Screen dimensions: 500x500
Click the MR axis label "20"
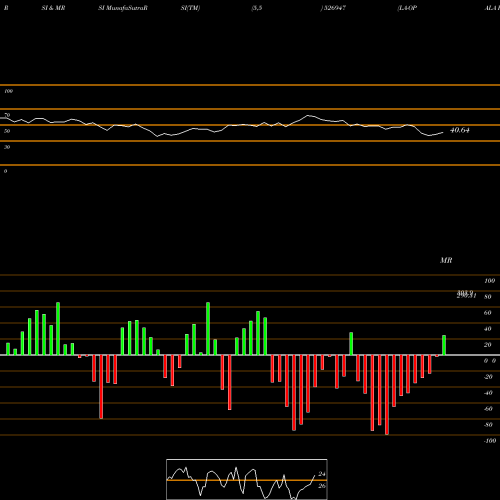(488, 345)
